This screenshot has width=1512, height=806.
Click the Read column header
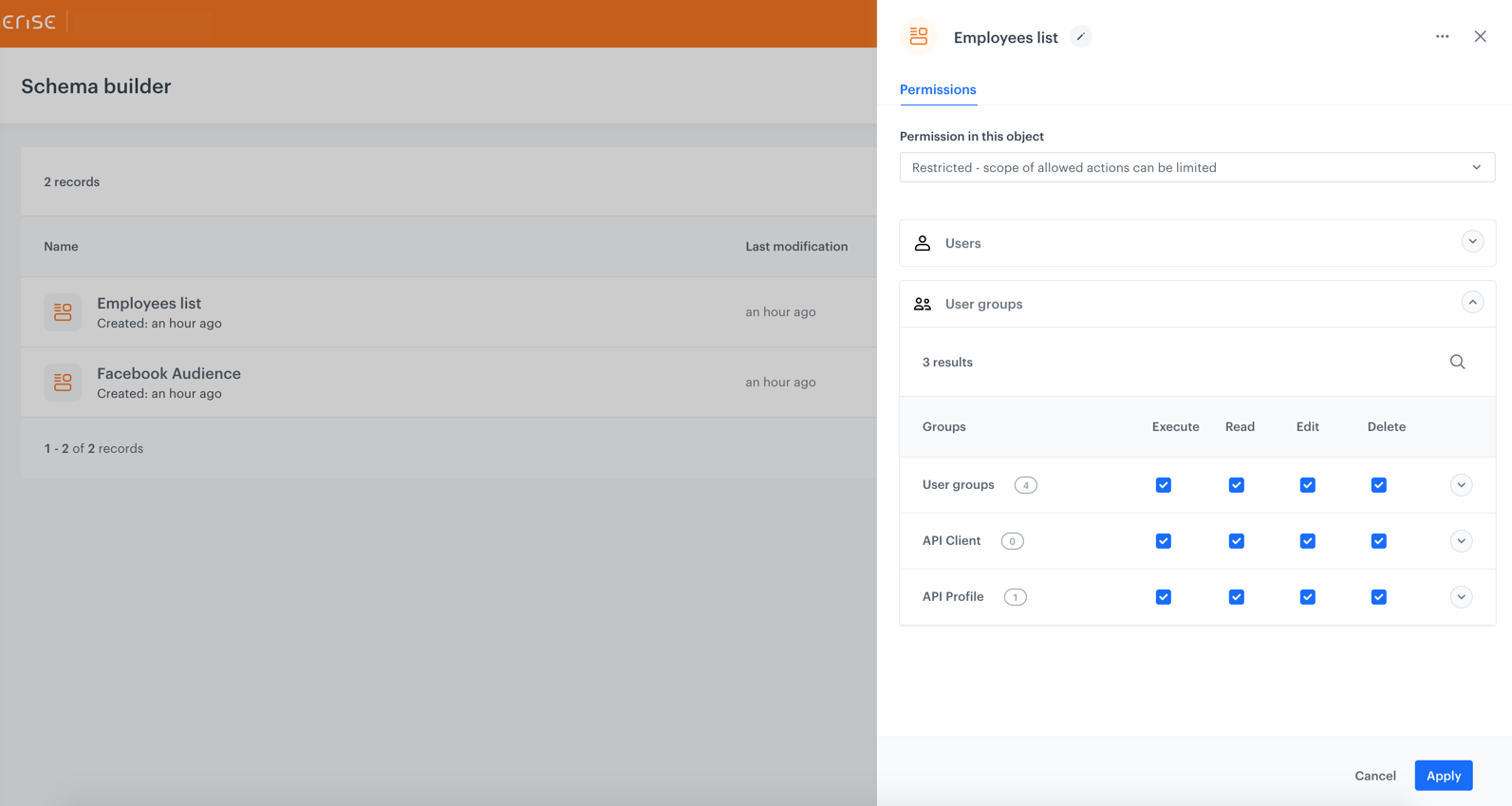pos(1240,426)
